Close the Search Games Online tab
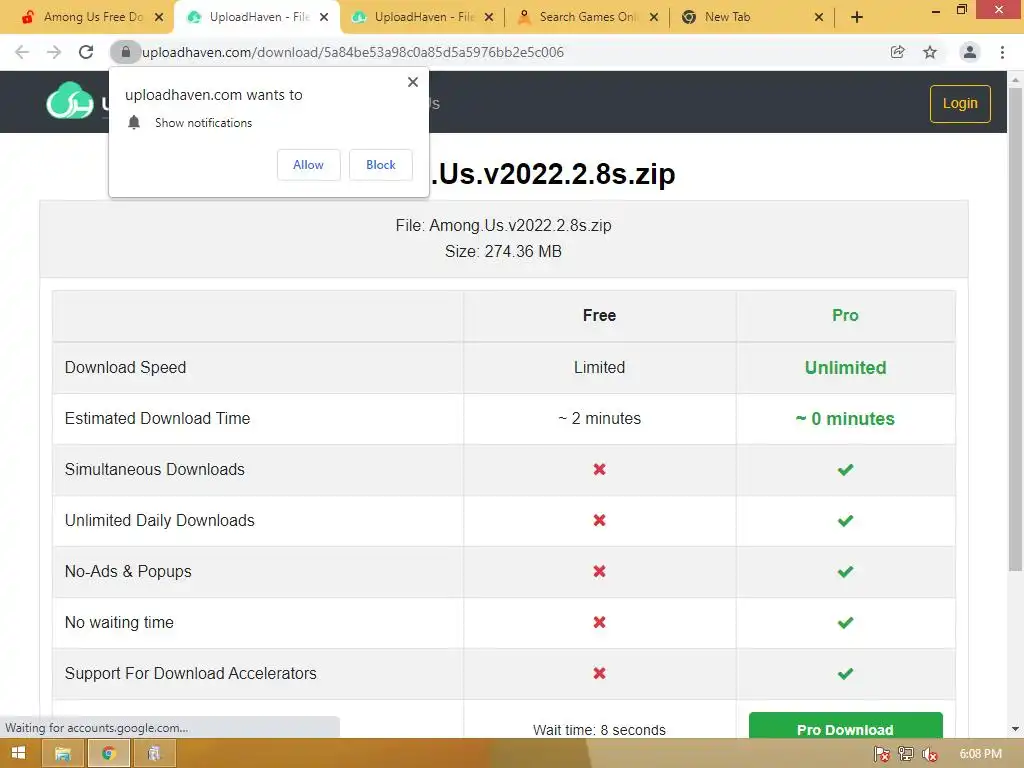This screenshot has height=768, width=1024. [x=654, y=18]
